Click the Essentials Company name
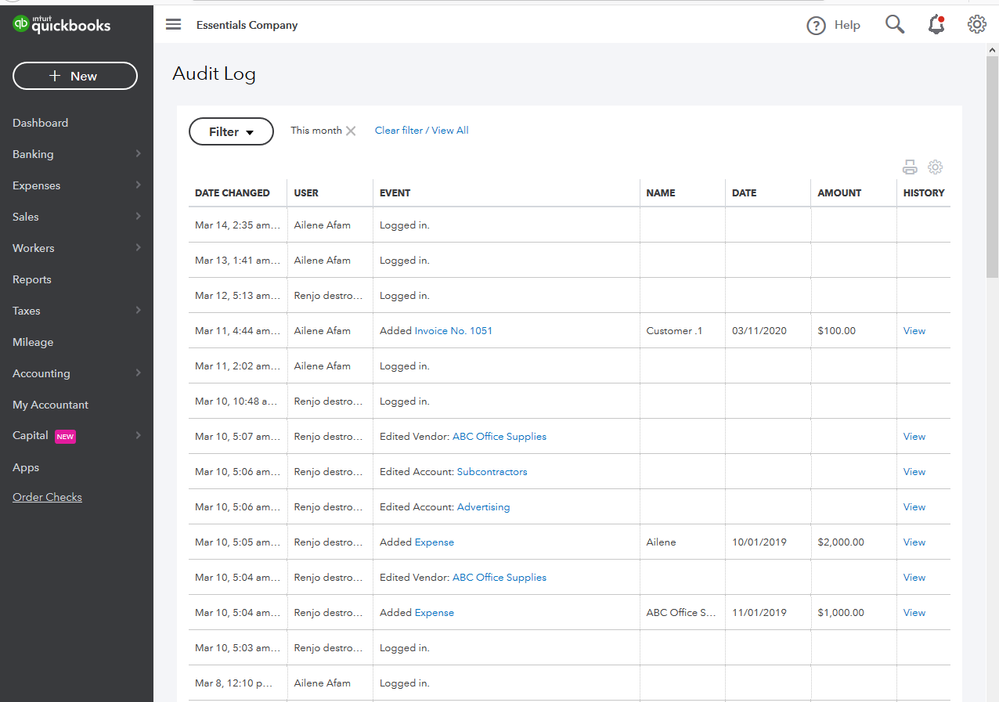 [x=247, y=25]
